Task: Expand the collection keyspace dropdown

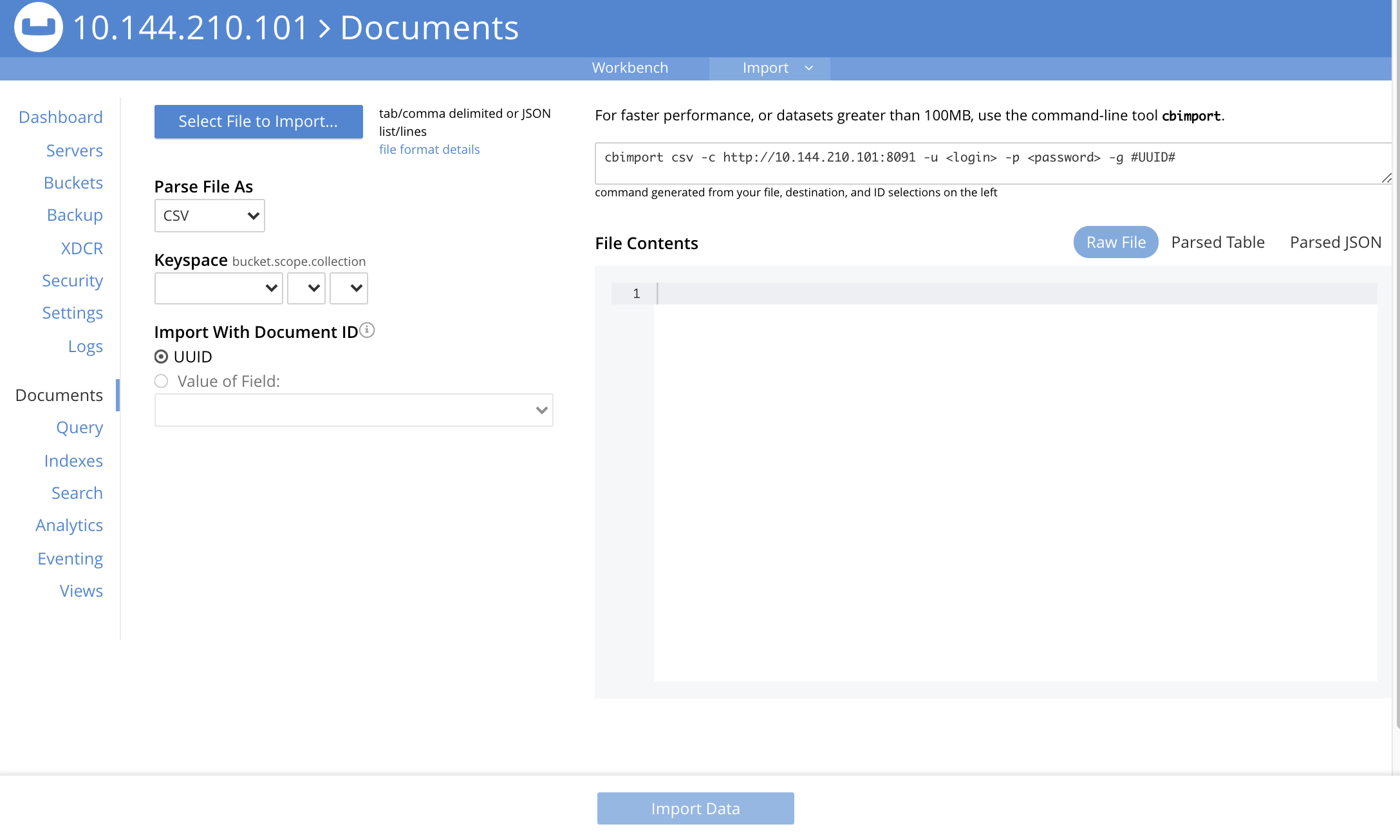Action: pos(350,288)
